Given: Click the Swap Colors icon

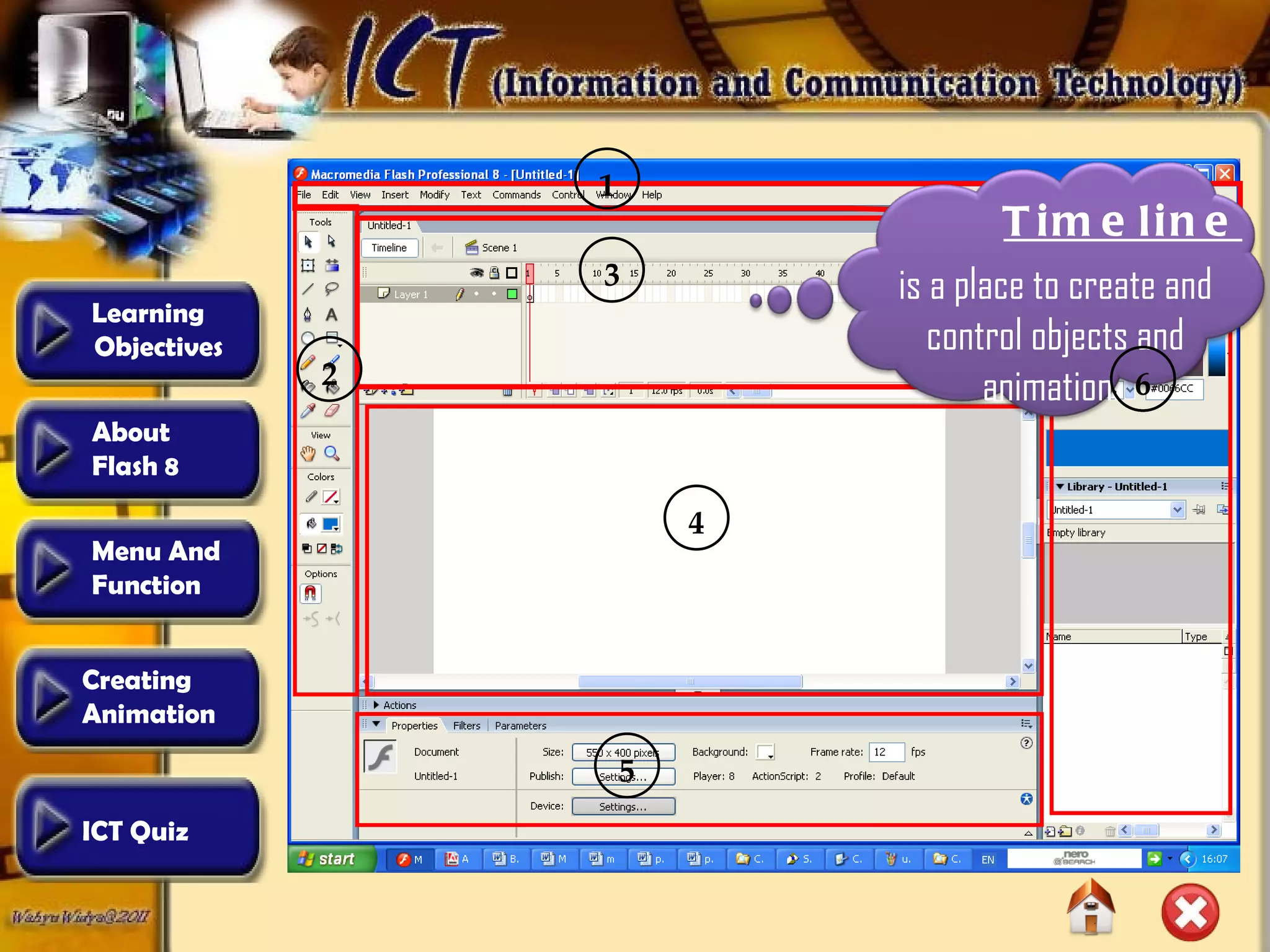Looking at the screenshot, I should 337,549.
